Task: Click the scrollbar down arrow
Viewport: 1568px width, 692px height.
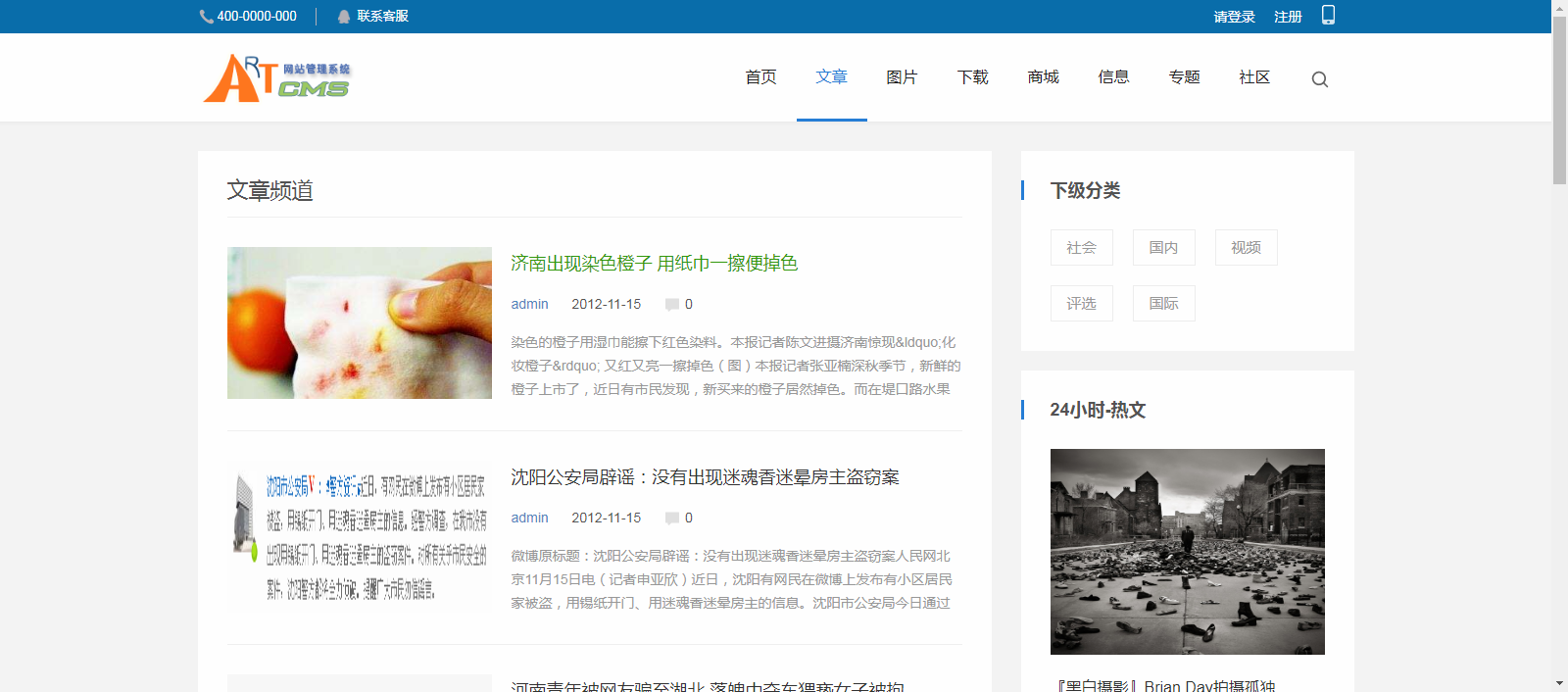Action: point(1559,683)
